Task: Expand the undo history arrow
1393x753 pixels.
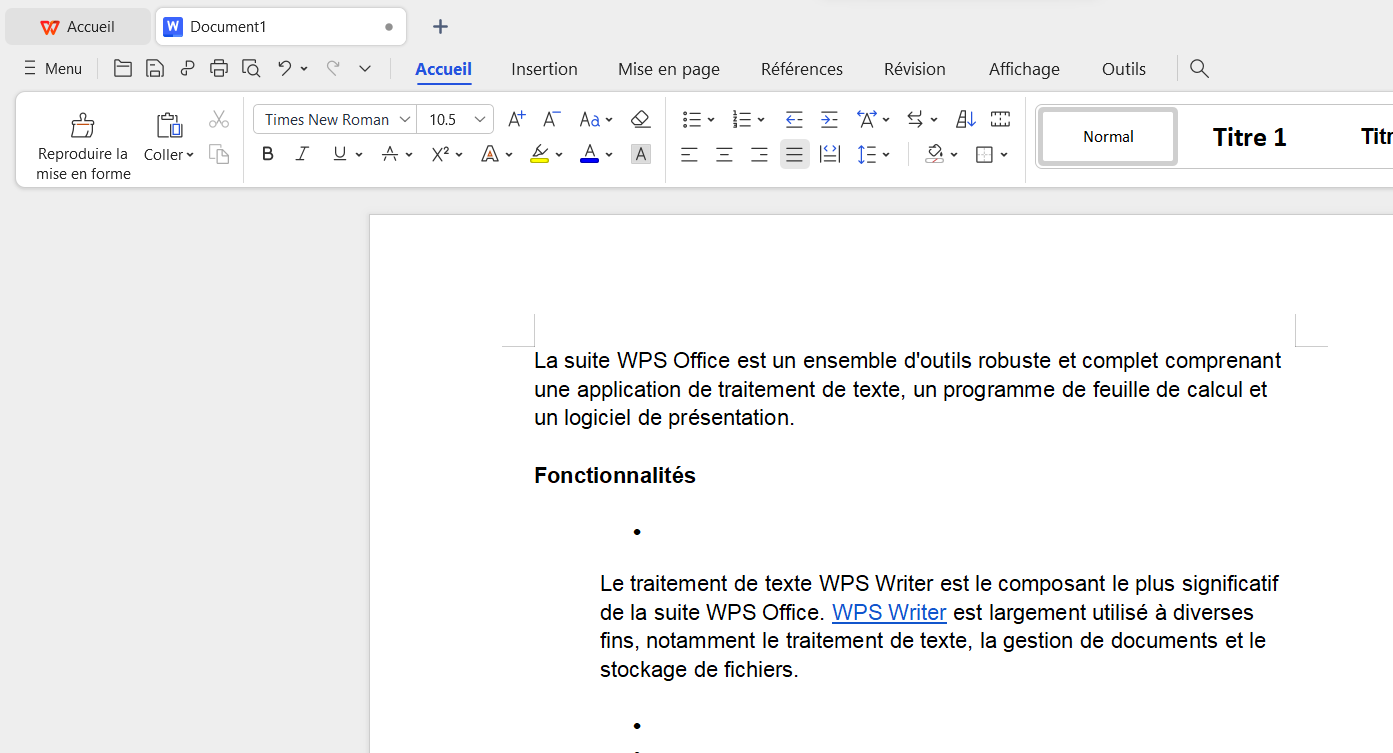Action: point(304,68)
